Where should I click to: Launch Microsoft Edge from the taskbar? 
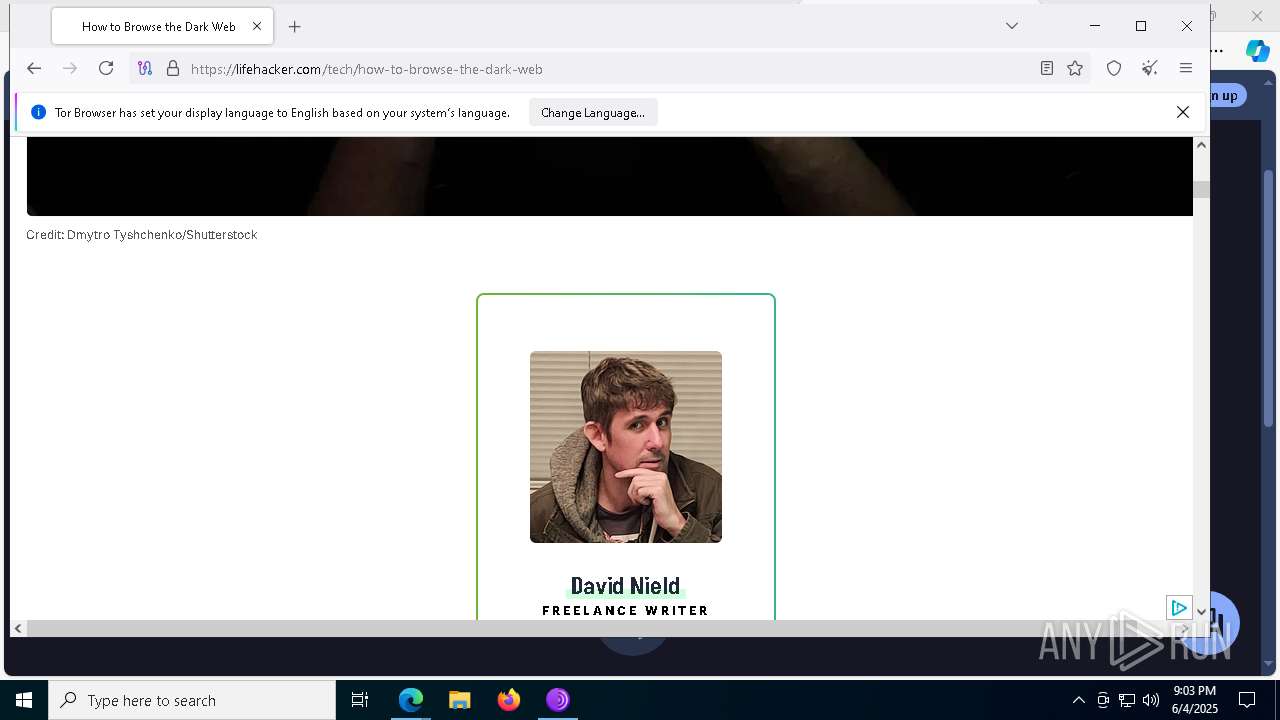coord(411,700)
